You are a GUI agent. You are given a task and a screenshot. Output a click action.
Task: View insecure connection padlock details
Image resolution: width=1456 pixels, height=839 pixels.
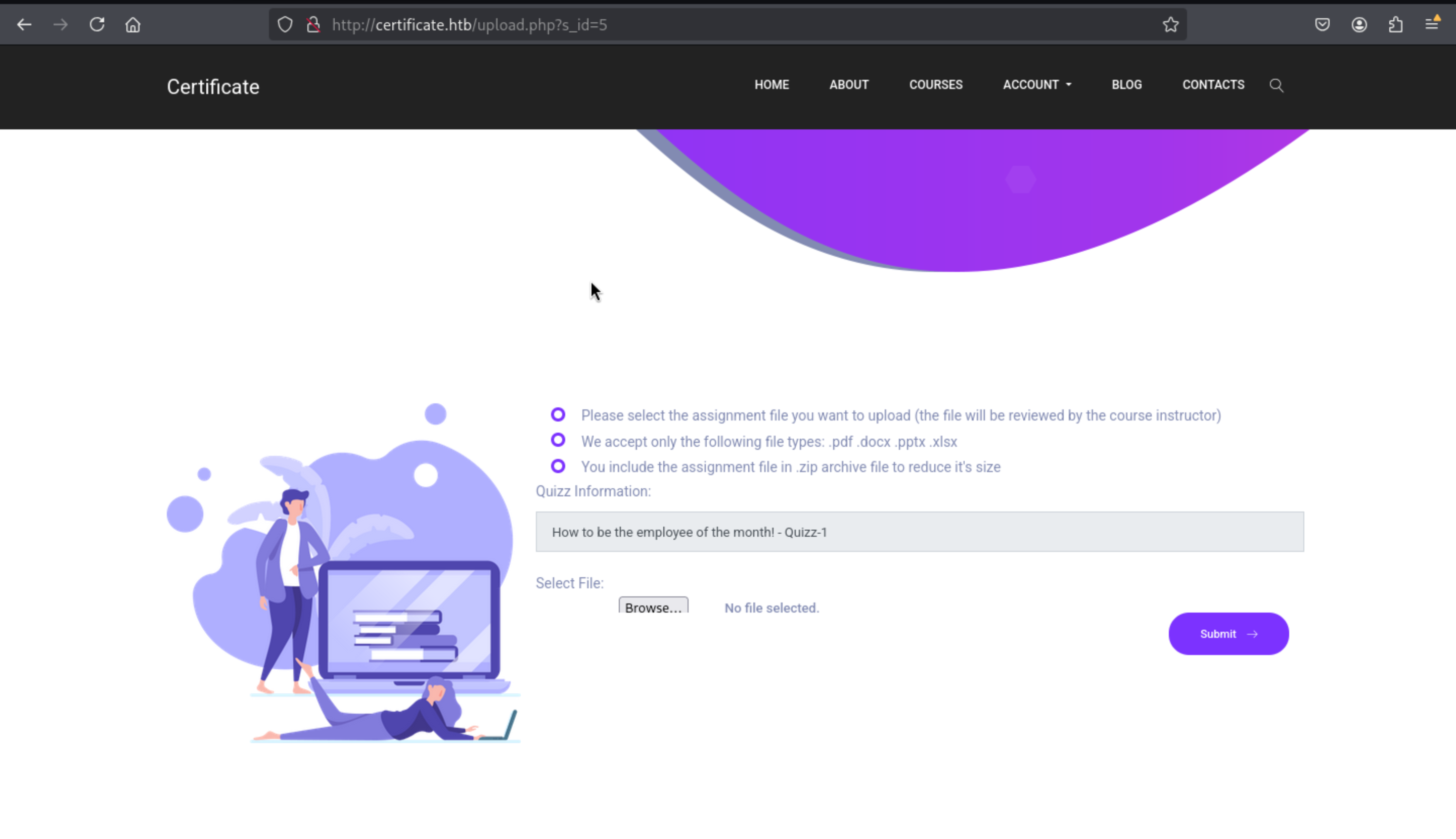(313, 25)
